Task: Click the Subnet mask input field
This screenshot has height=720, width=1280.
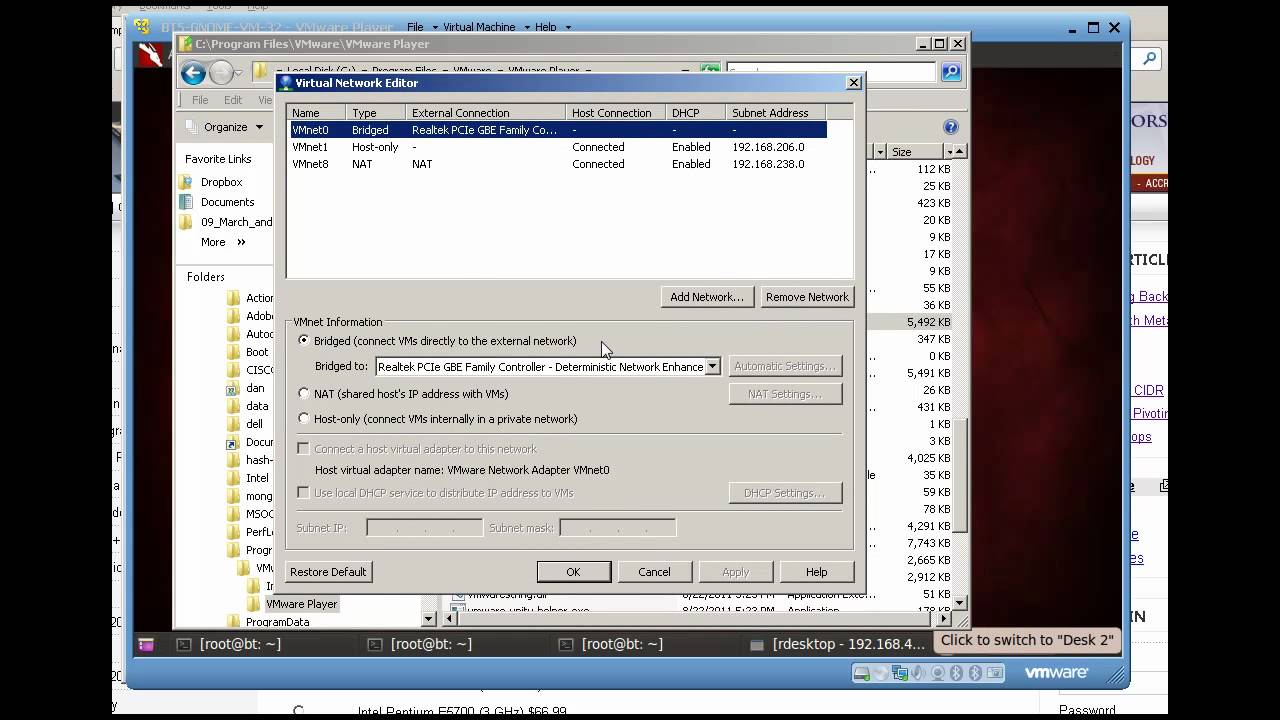Action: point(618,528)
